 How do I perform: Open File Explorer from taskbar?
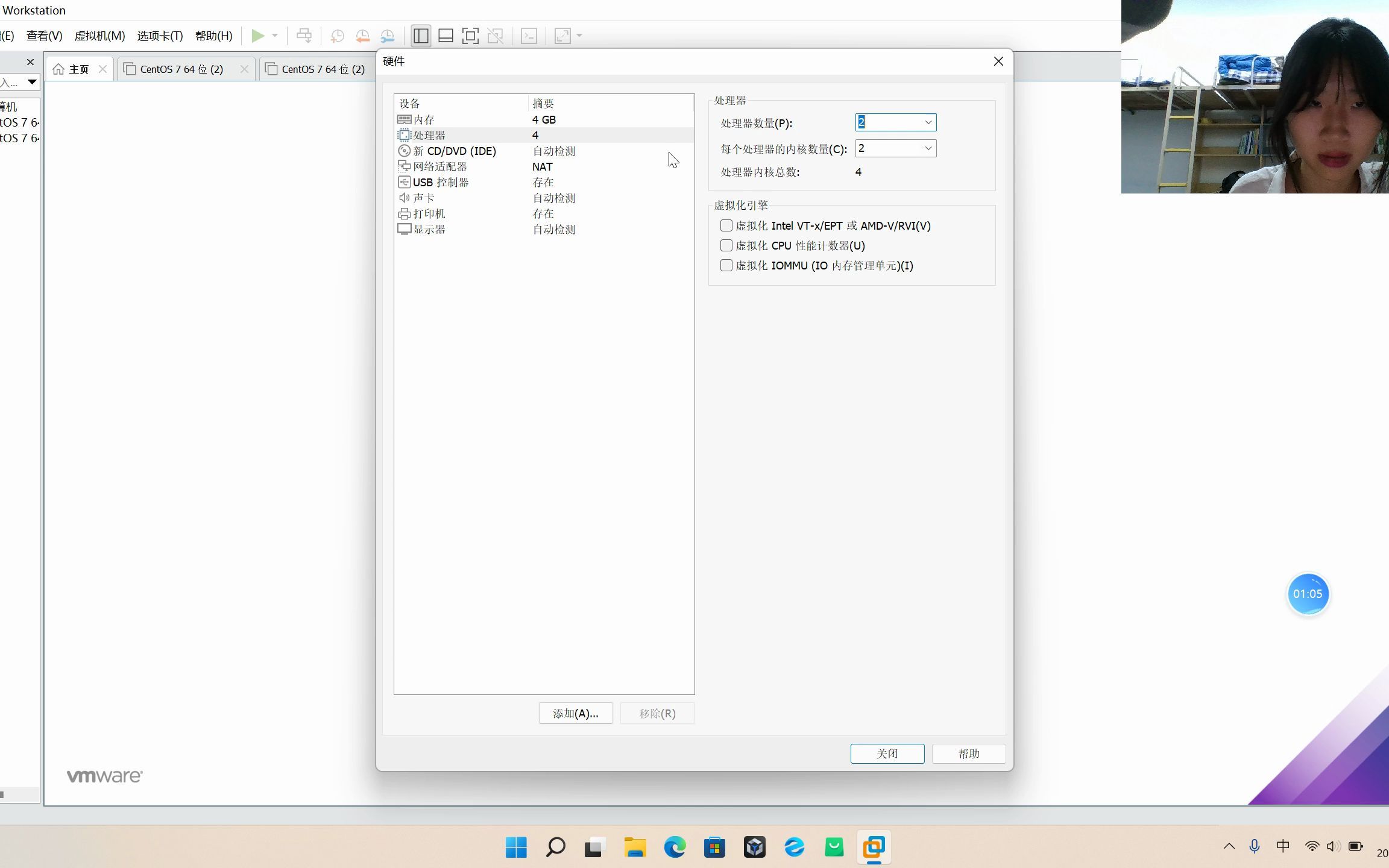coord(635,847)
